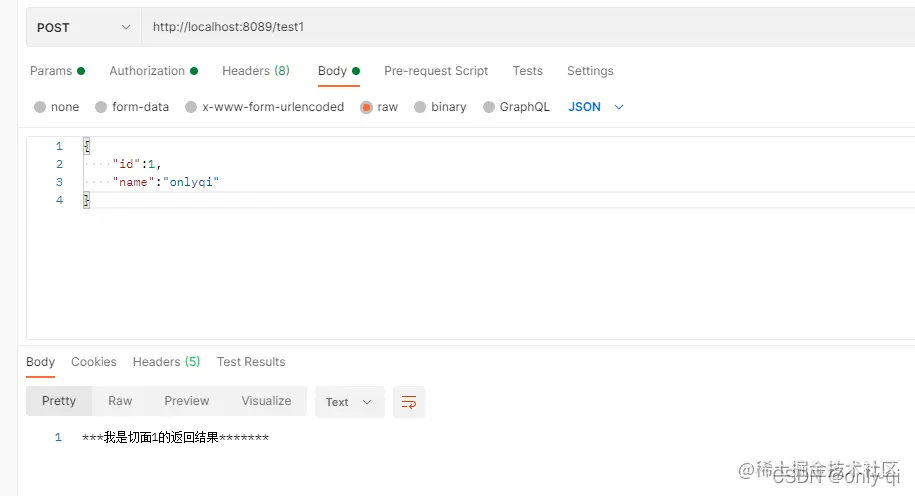Open the request Headers (8) tab
Viewport: 915px width, 496px height.
[256, 71]
